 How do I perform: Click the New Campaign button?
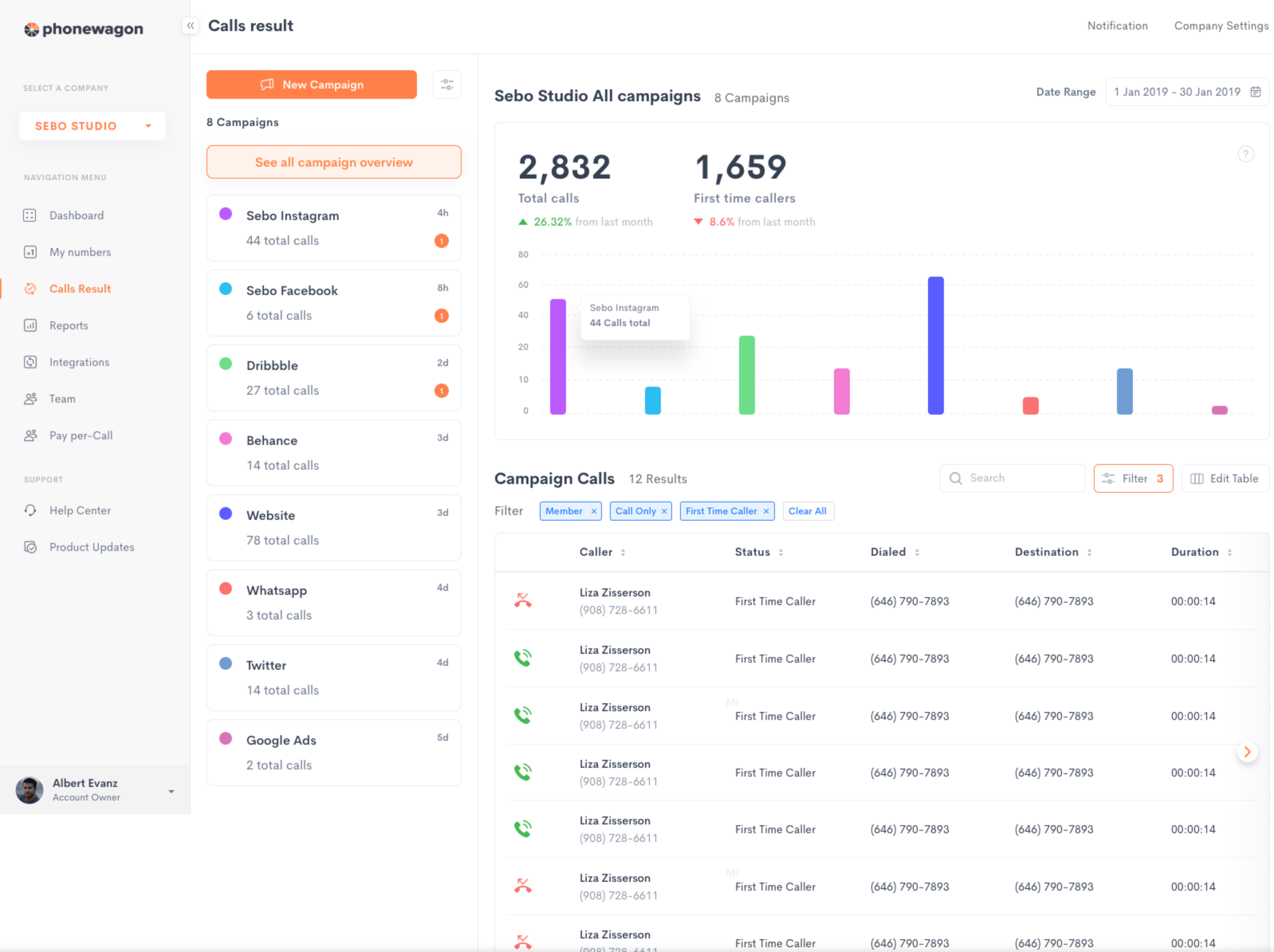coord(312,85)
